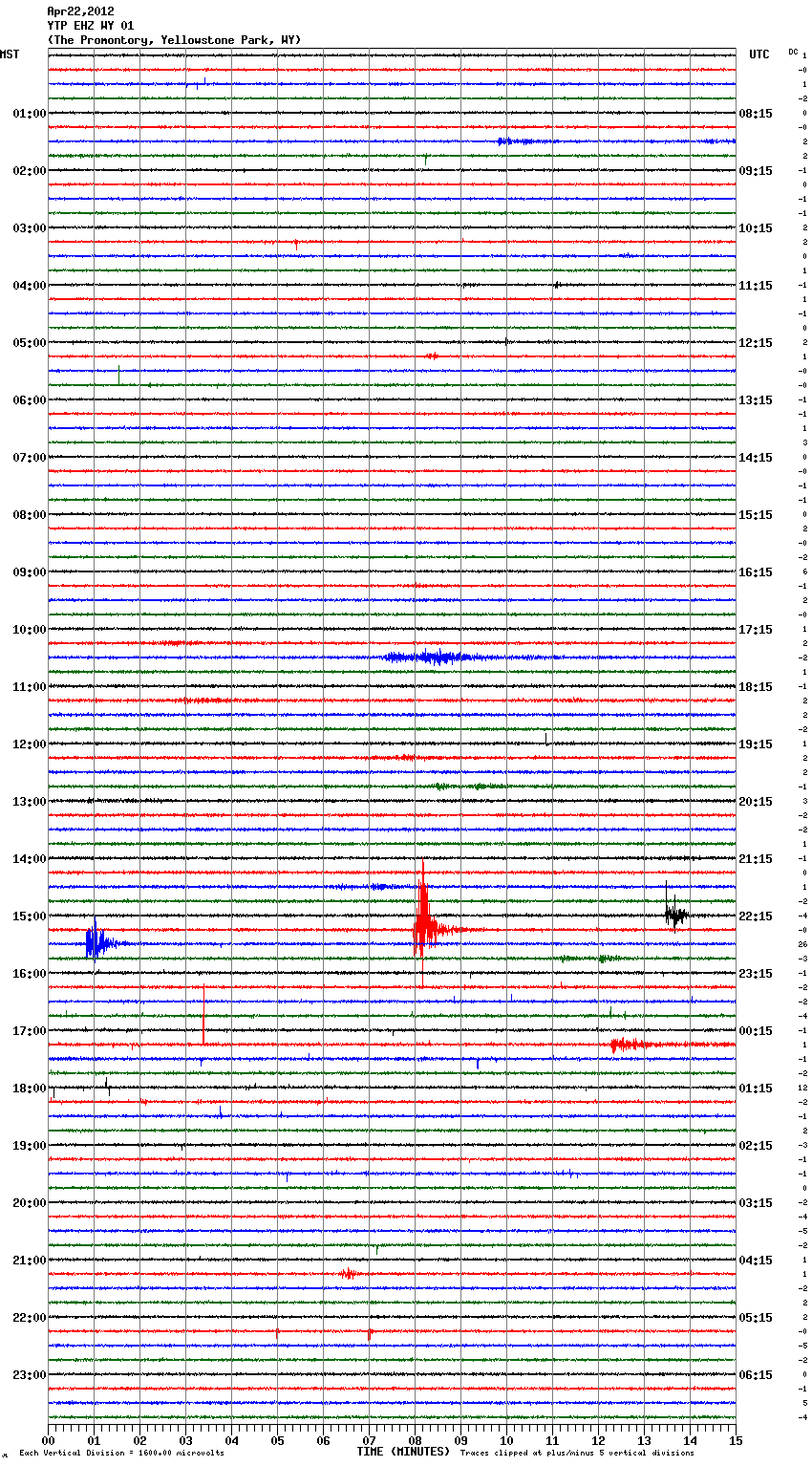Click the 17:15 UTC time label
Viewport: 812px width, 1466px height.
pos(756,630)
